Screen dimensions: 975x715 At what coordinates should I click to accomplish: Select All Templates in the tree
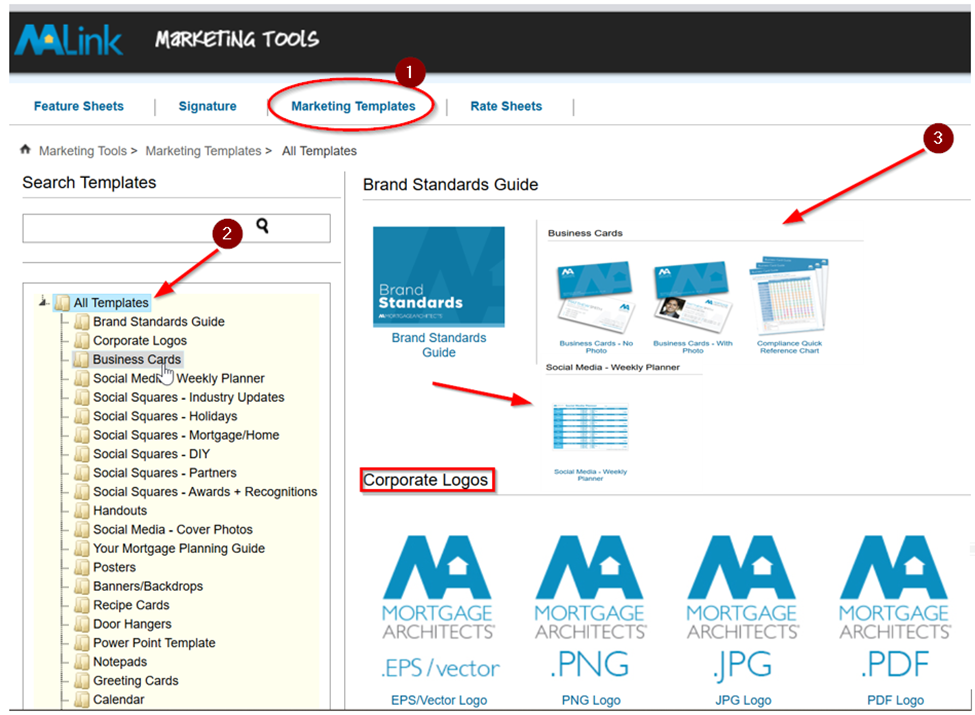[x=111, y=303]
